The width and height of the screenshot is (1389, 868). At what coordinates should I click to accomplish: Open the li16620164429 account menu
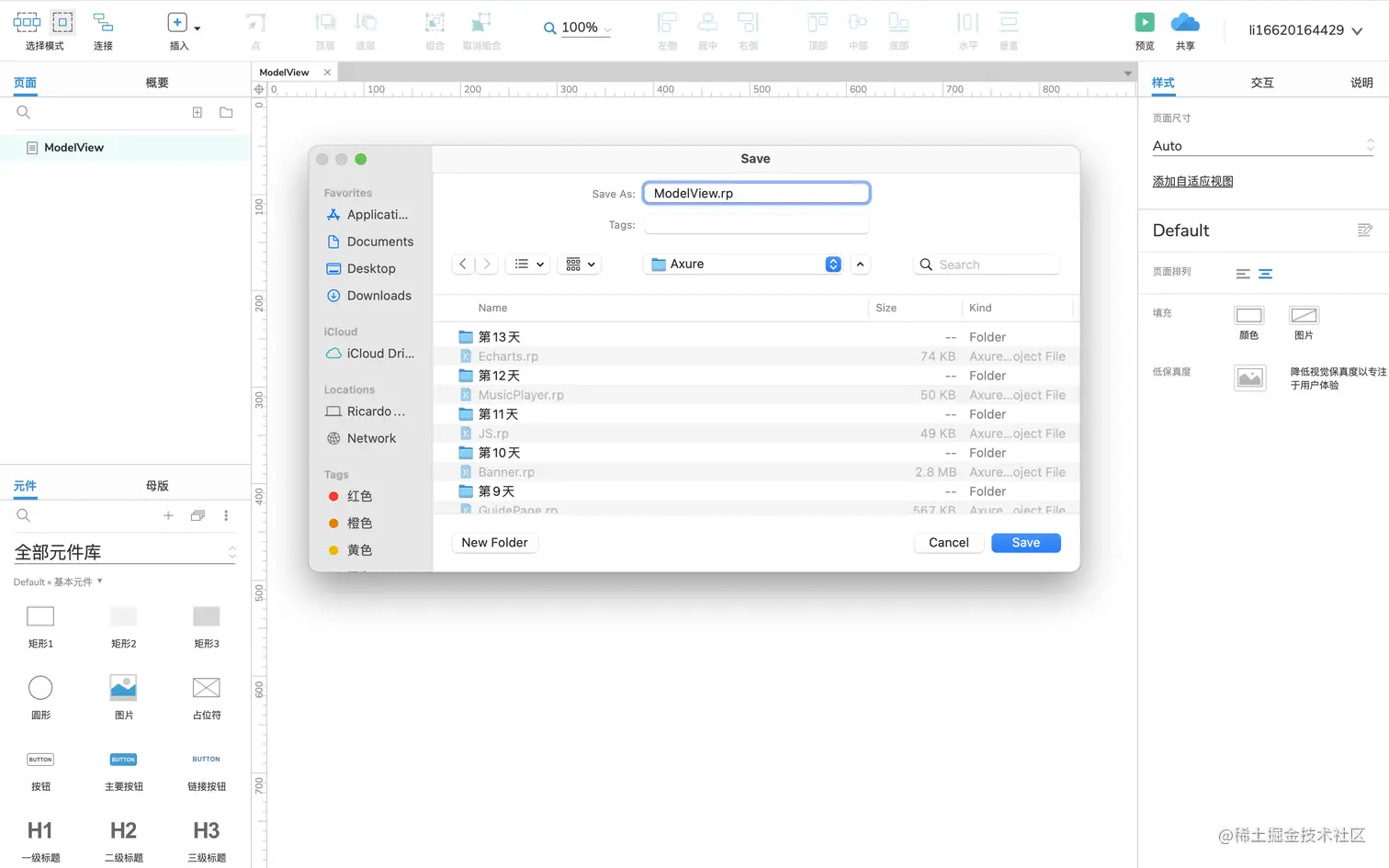coord(1304,30)
